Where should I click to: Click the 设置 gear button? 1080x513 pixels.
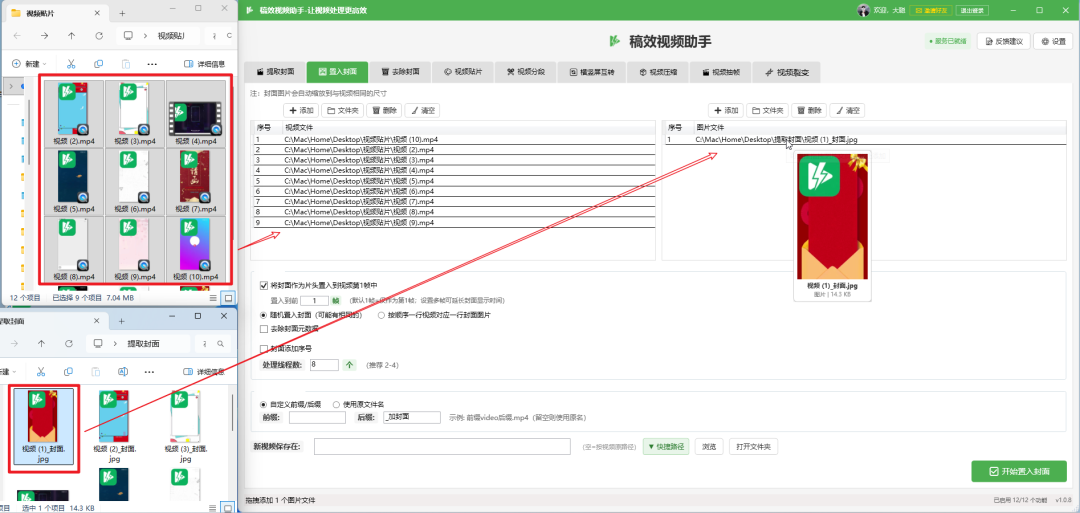pos(1054,42)
